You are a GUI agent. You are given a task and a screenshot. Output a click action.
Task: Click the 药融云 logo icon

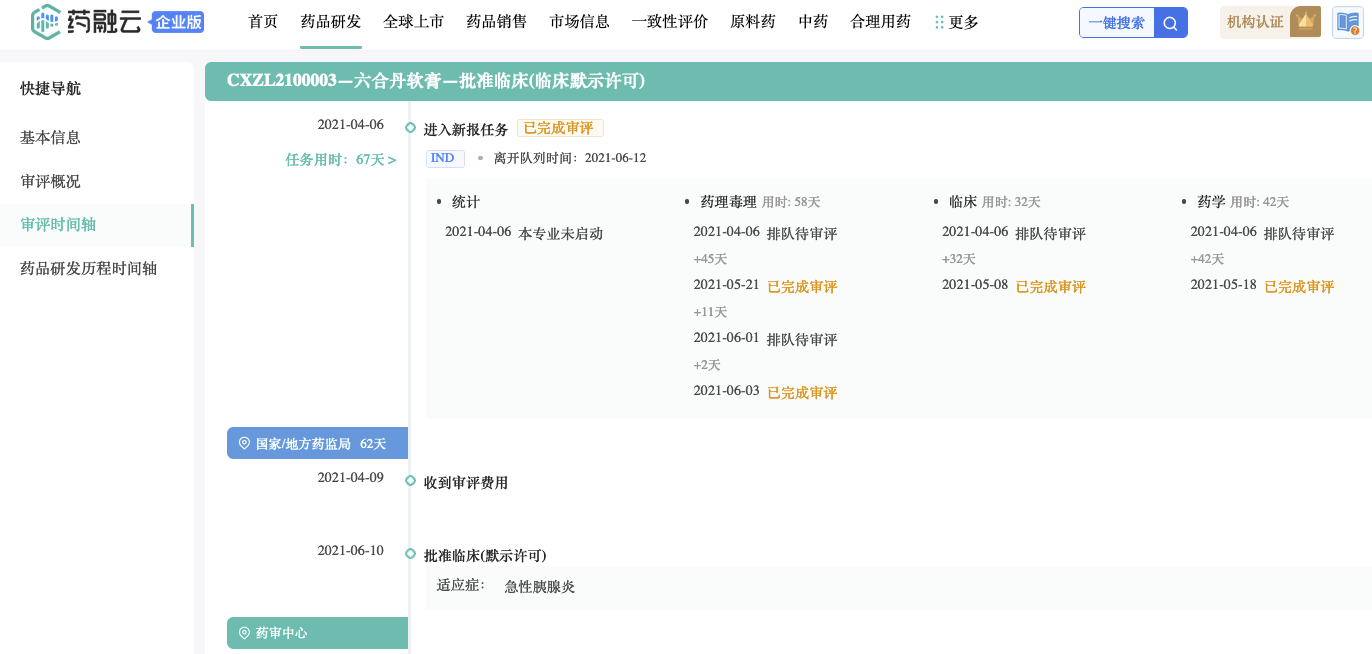tap(46, 22)
